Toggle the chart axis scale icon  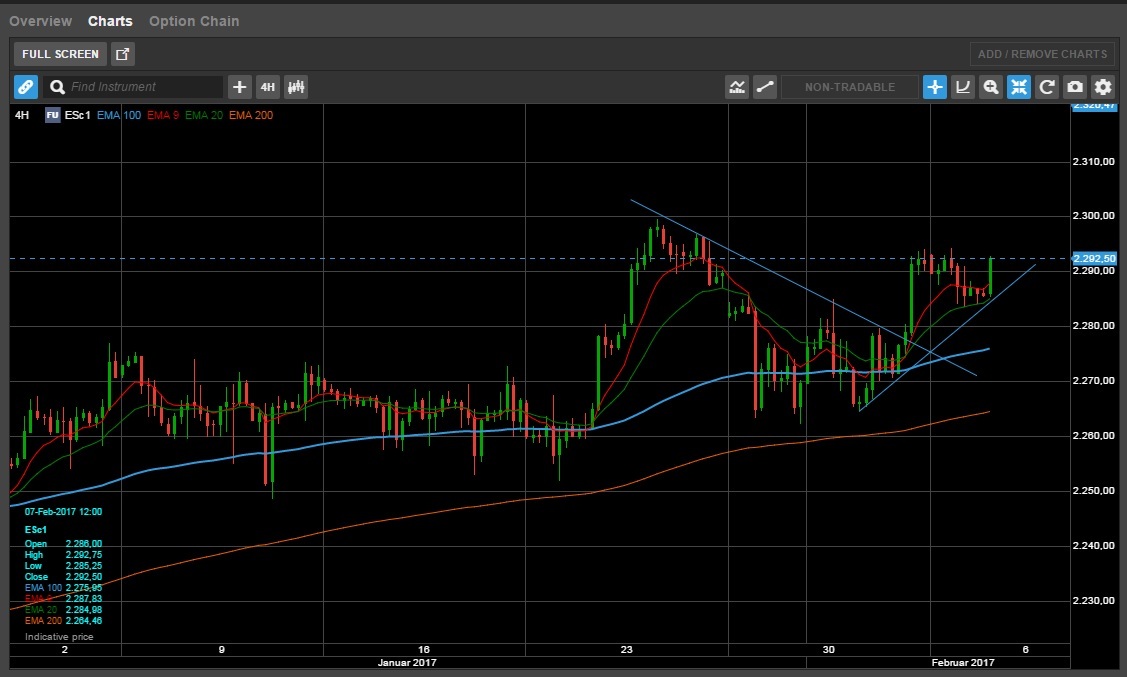coord(962,87)
